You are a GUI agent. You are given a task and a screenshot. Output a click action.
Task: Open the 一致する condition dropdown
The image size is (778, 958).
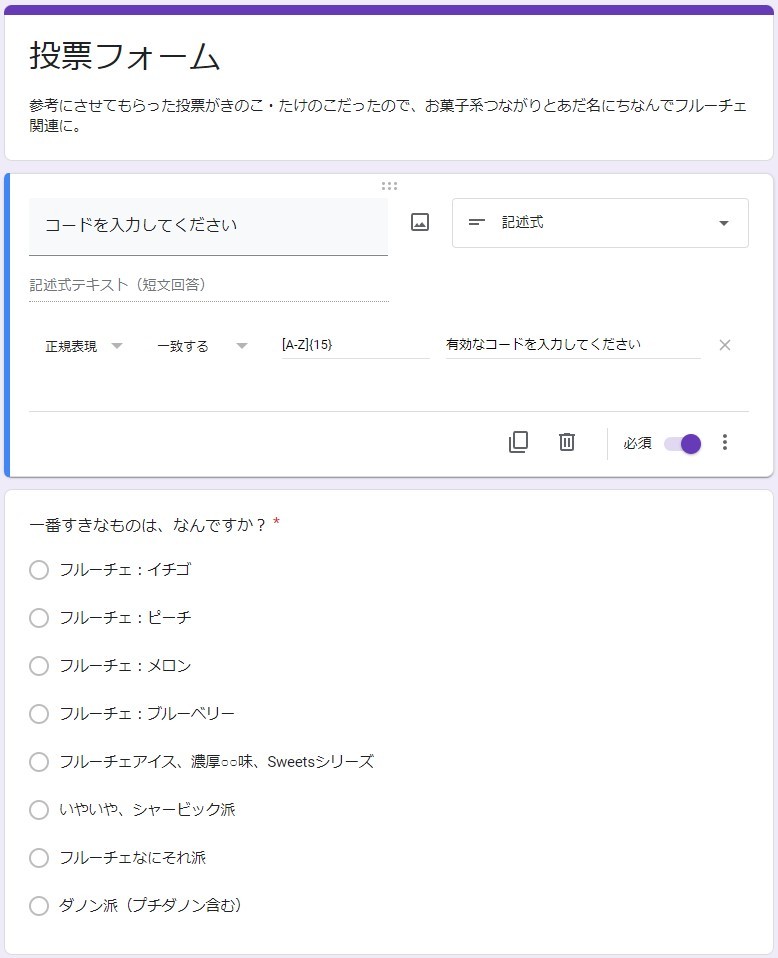point(202,346)
